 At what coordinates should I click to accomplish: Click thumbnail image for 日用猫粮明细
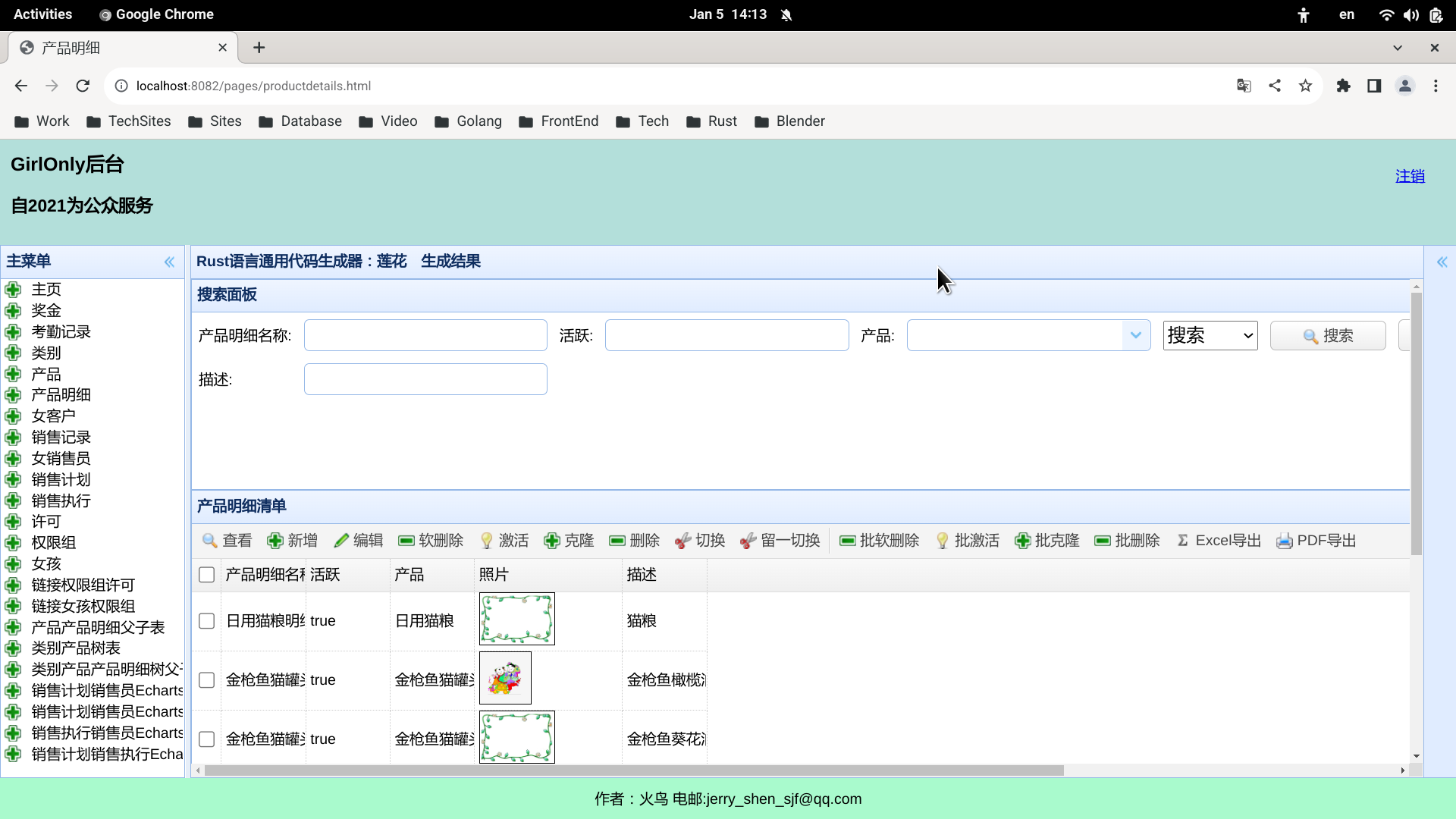coord(518,619)
